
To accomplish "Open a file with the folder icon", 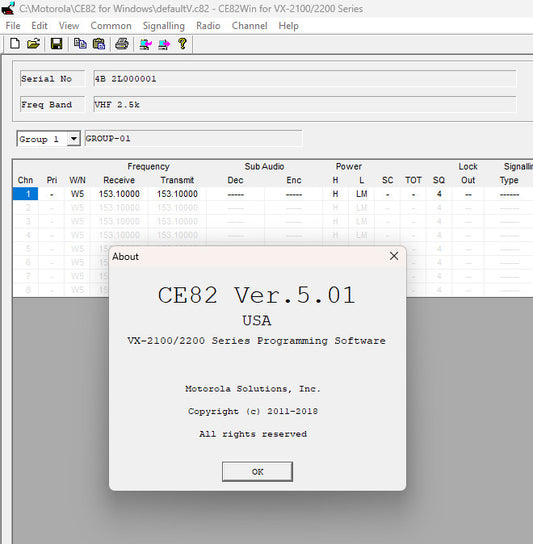I will click(x=33, y=44).
